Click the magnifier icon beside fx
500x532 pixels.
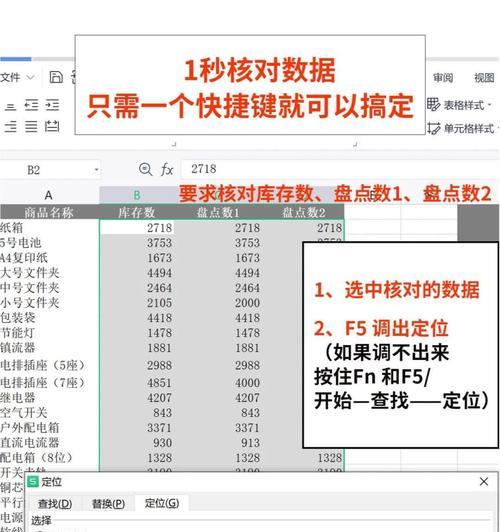(146, 169)
